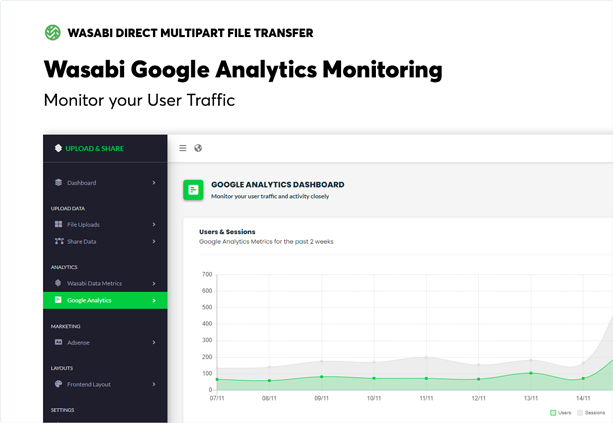Viewport: 613px width, 423px height.
Task: Expand the File Uploads chevron
Action: [154, 224]
